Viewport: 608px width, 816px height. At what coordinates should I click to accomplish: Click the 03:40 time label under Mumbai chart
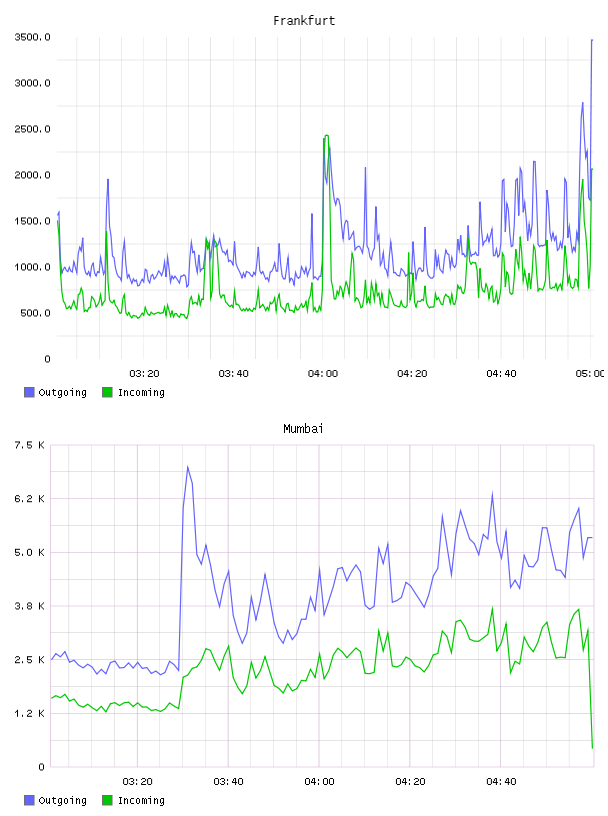pyautogui.click(x=228, y=782)
